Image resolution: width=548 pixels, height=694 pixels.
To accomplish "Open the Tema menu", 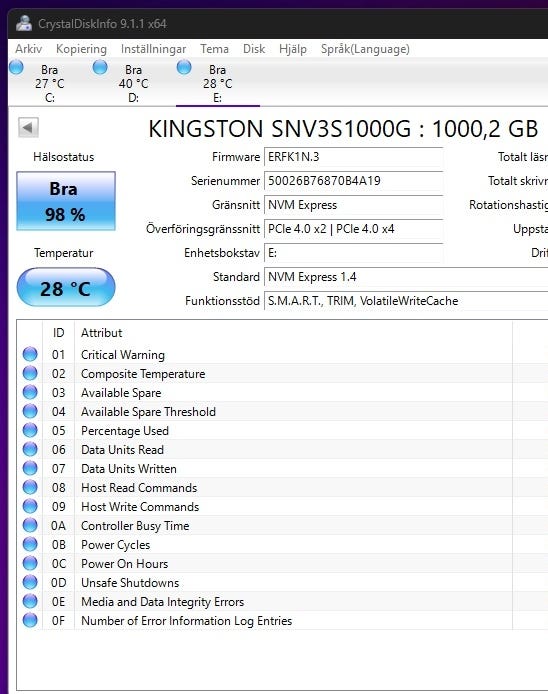I will tap(214, 49).
